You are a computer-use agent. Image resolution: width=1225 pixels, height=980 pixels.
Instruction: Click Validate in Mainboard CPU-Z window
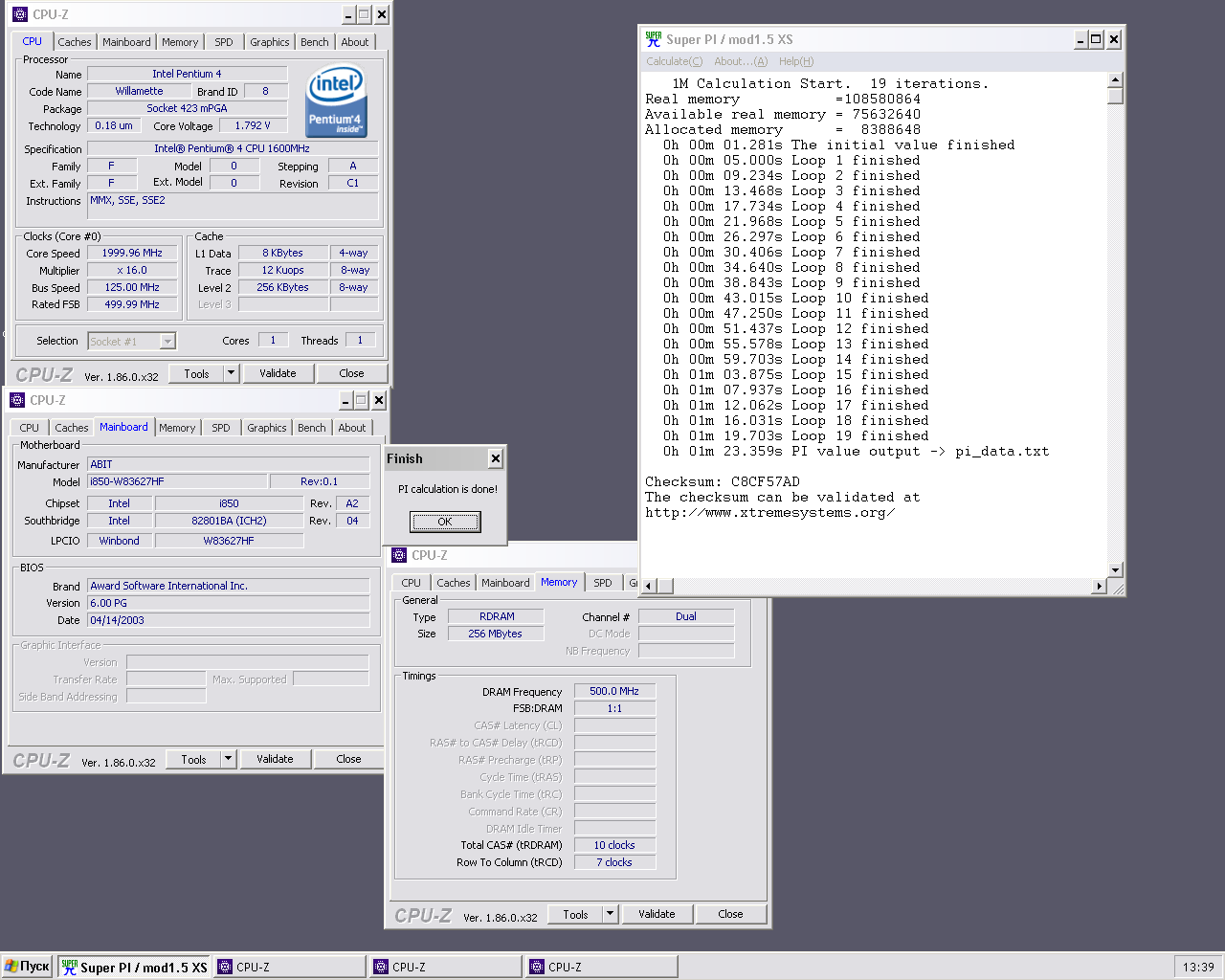[275, 759]
